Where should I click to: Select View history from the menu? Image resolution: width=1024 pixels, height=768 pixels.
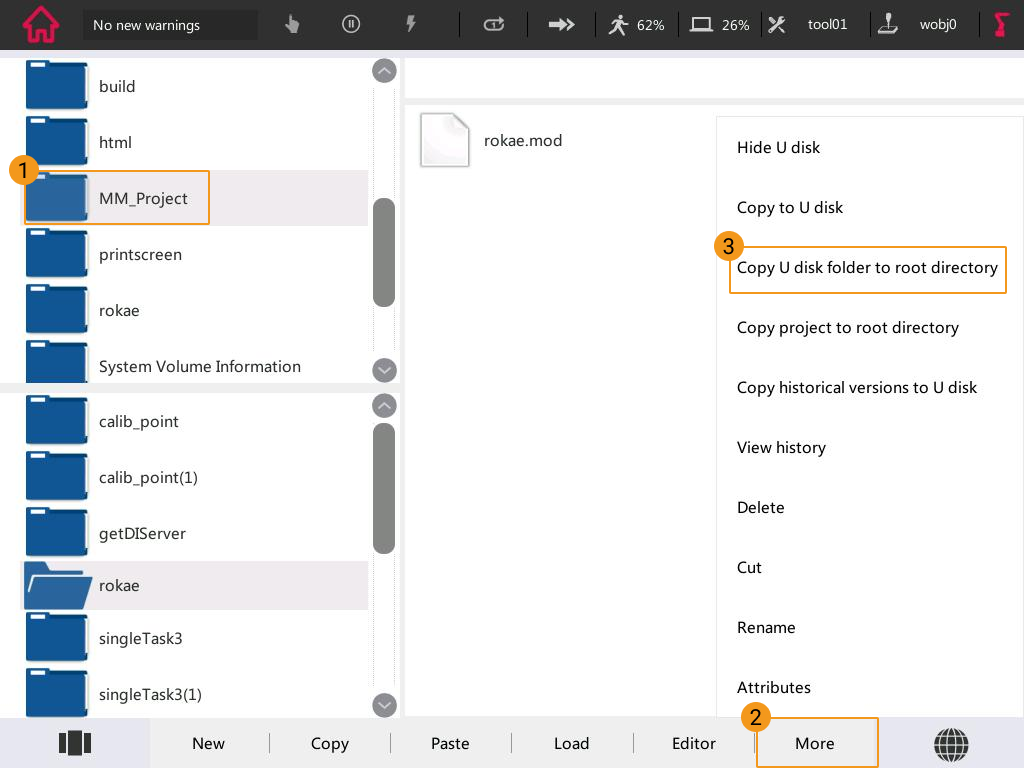(x=781, y=448)
